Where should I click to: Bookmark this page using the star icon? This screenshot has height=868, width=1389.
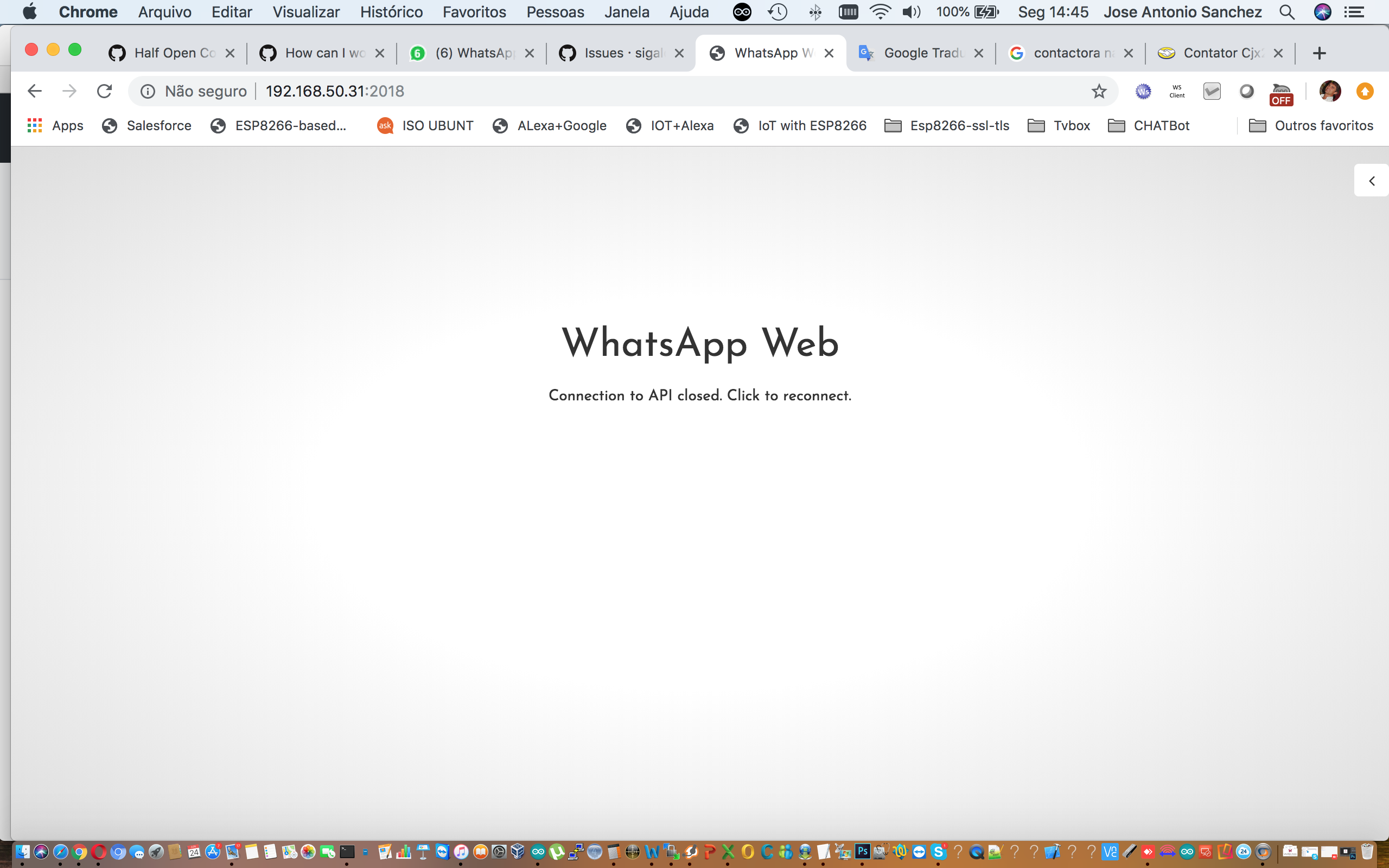pos(1099,91)
